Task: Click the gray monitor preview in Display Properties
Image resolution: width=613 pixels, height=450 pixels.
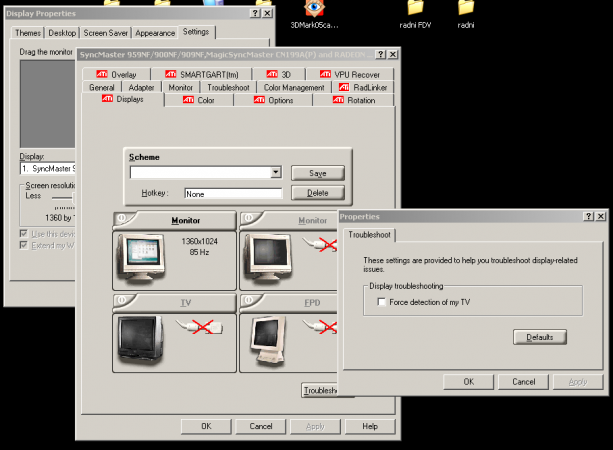Action: pos(47,104)
